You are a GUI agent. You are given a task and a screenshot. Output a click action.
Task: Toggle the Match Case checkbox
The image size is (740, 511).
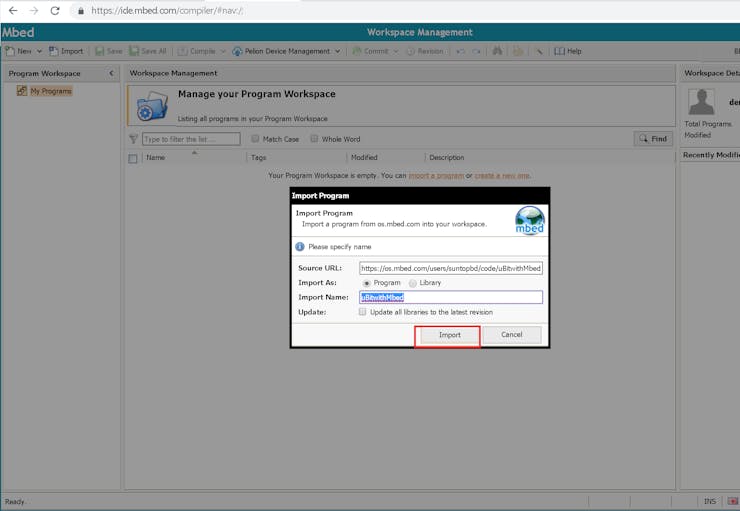pos(255,139)
